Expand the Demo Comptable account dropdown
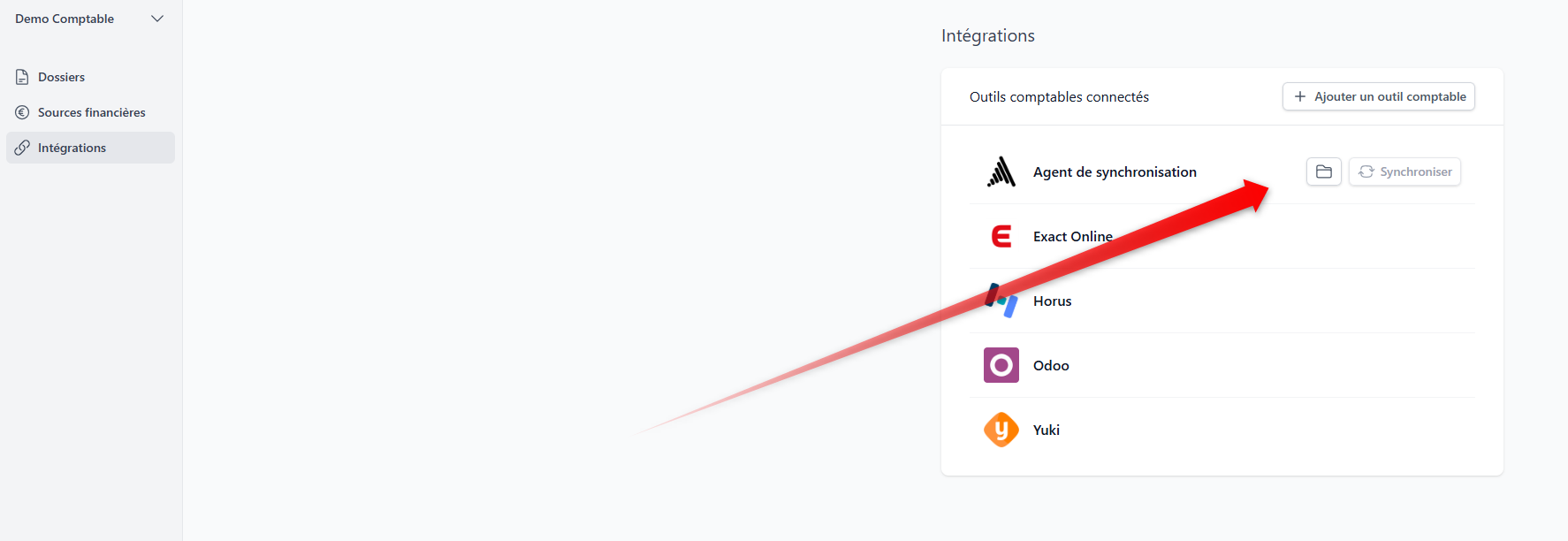Image resolution: width=1568 pixels, height=541 pixels. pos(157,19)
